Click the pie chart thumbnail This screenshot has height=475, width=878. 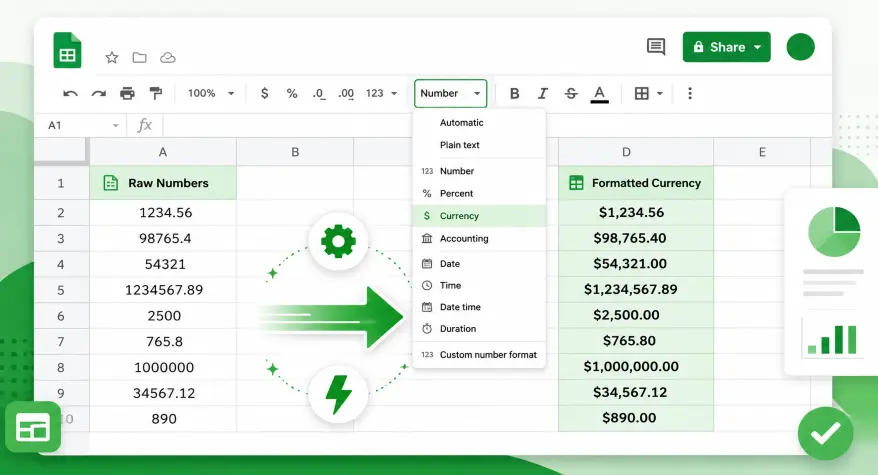click(x=834, y=231)
